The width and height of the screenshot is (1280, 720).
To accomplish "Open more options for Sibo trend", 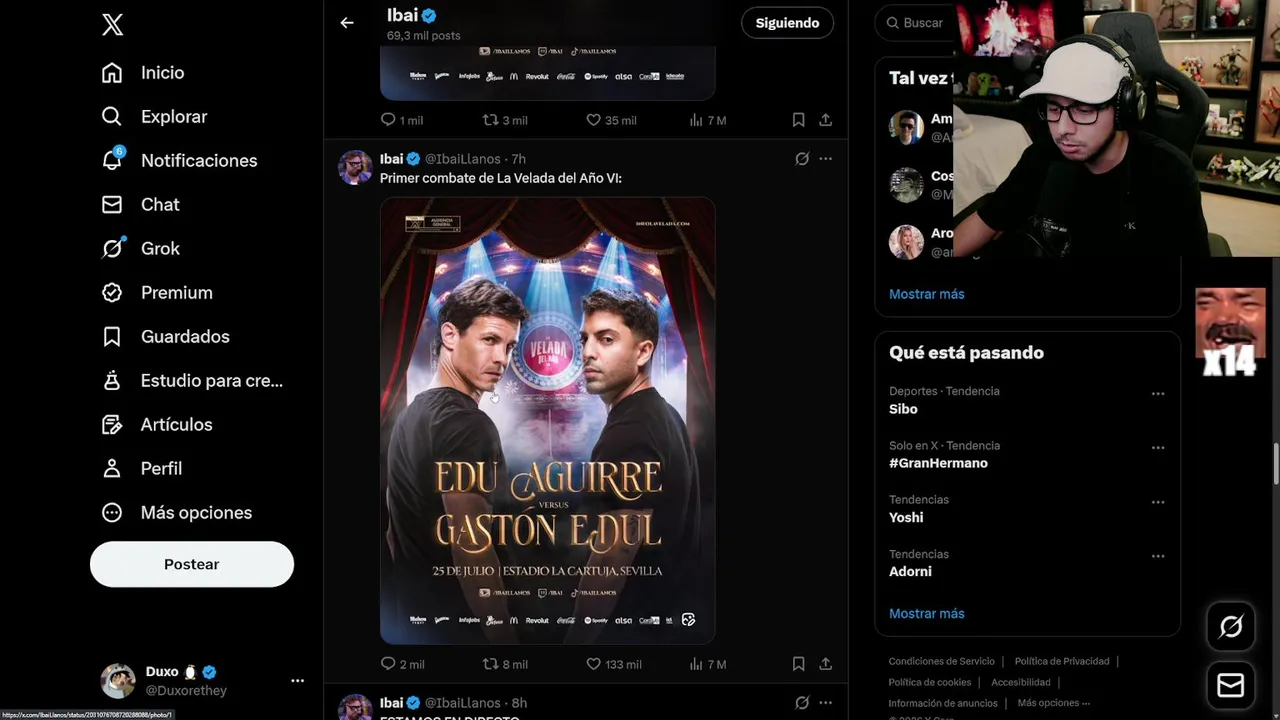I will (1158, 394).
